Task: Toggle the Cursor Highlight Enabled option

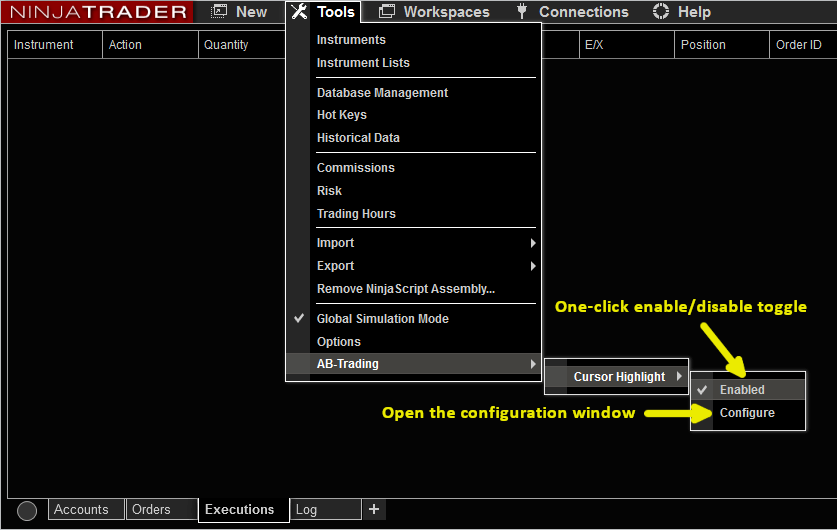Action: pos(742,390)
